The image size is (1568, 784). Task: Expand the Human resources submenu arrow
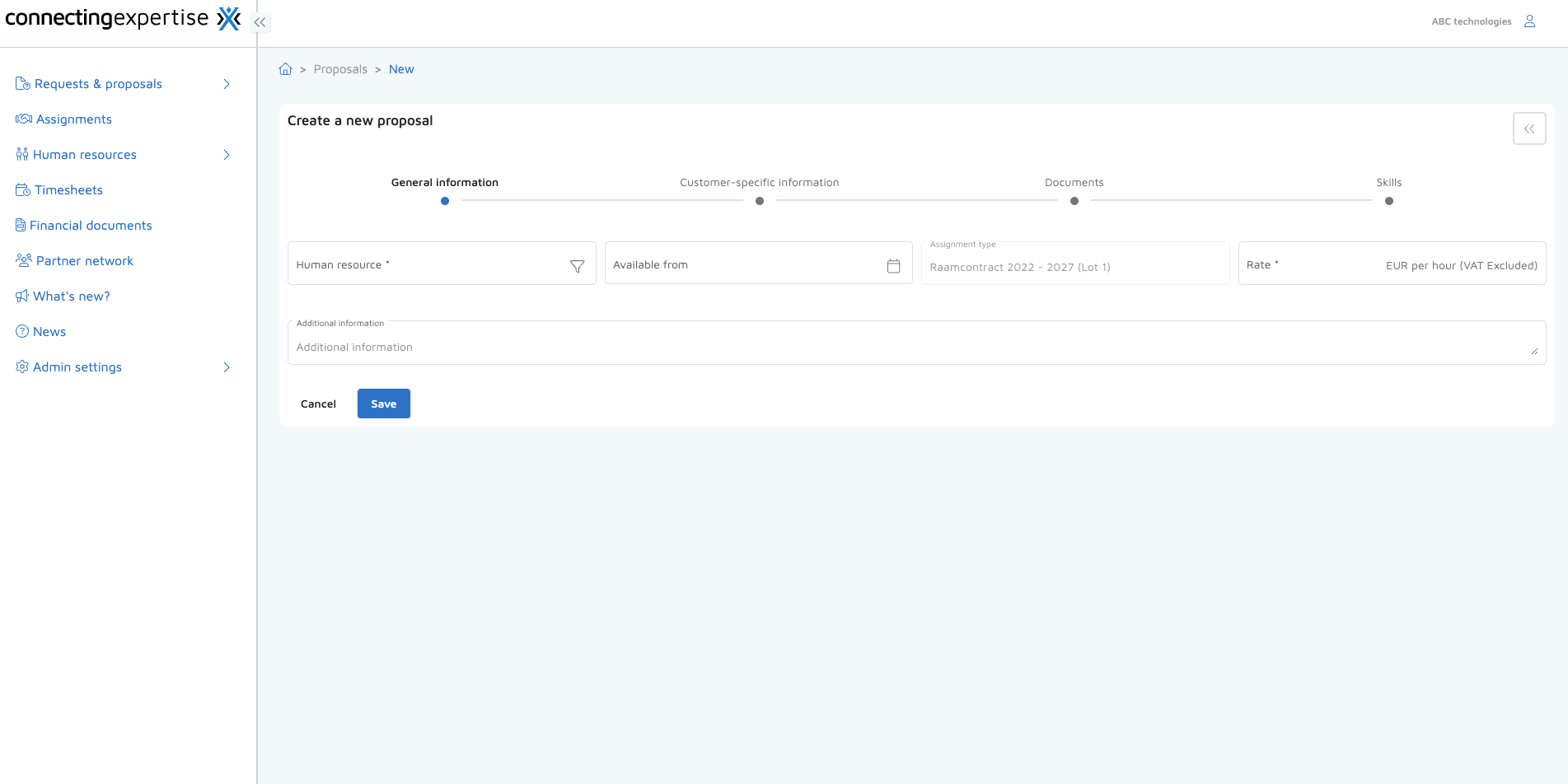pos(227,155)
